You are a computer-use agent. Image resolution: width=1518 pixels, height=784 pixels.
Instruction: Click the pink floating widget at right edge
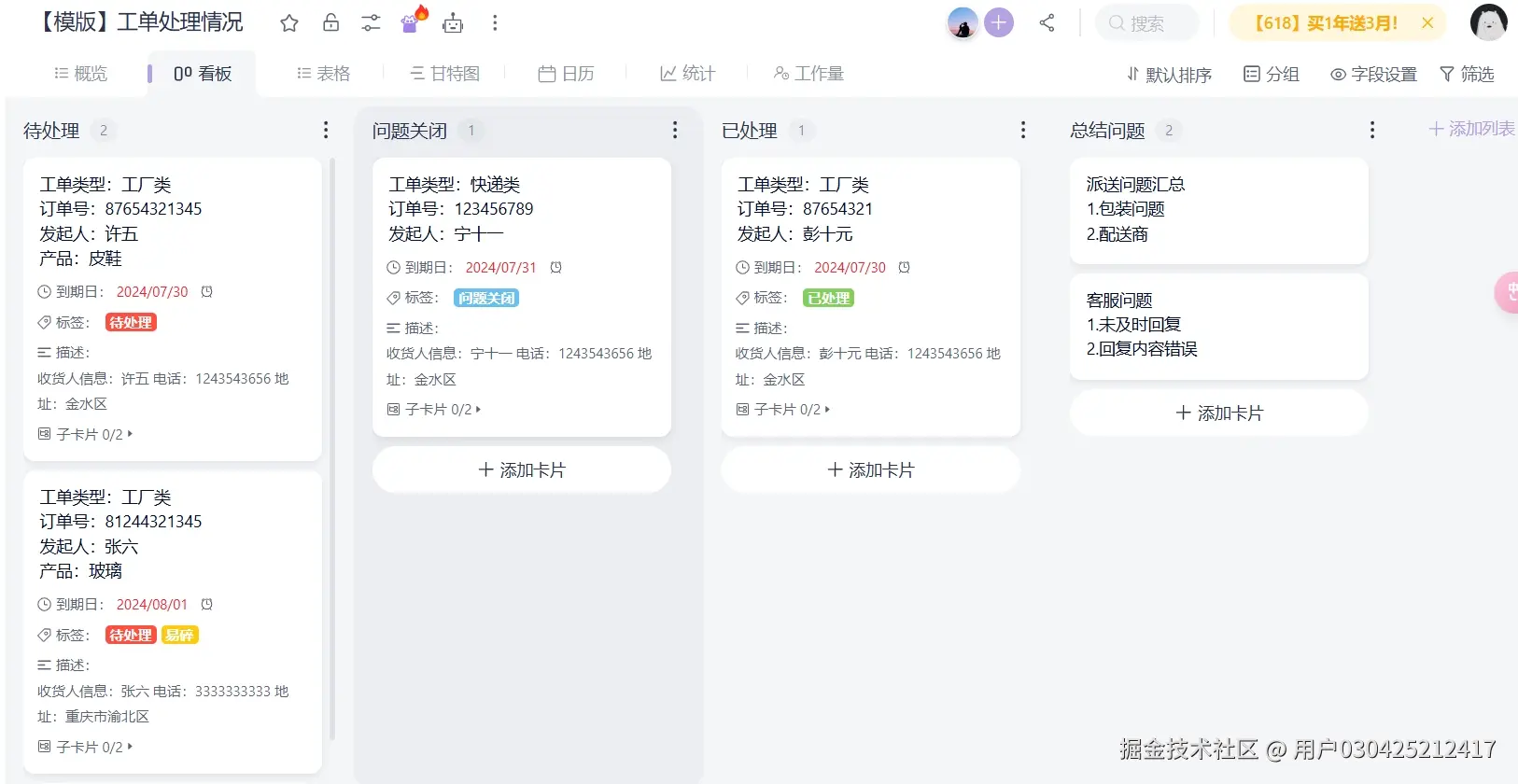pos(1507,292)
